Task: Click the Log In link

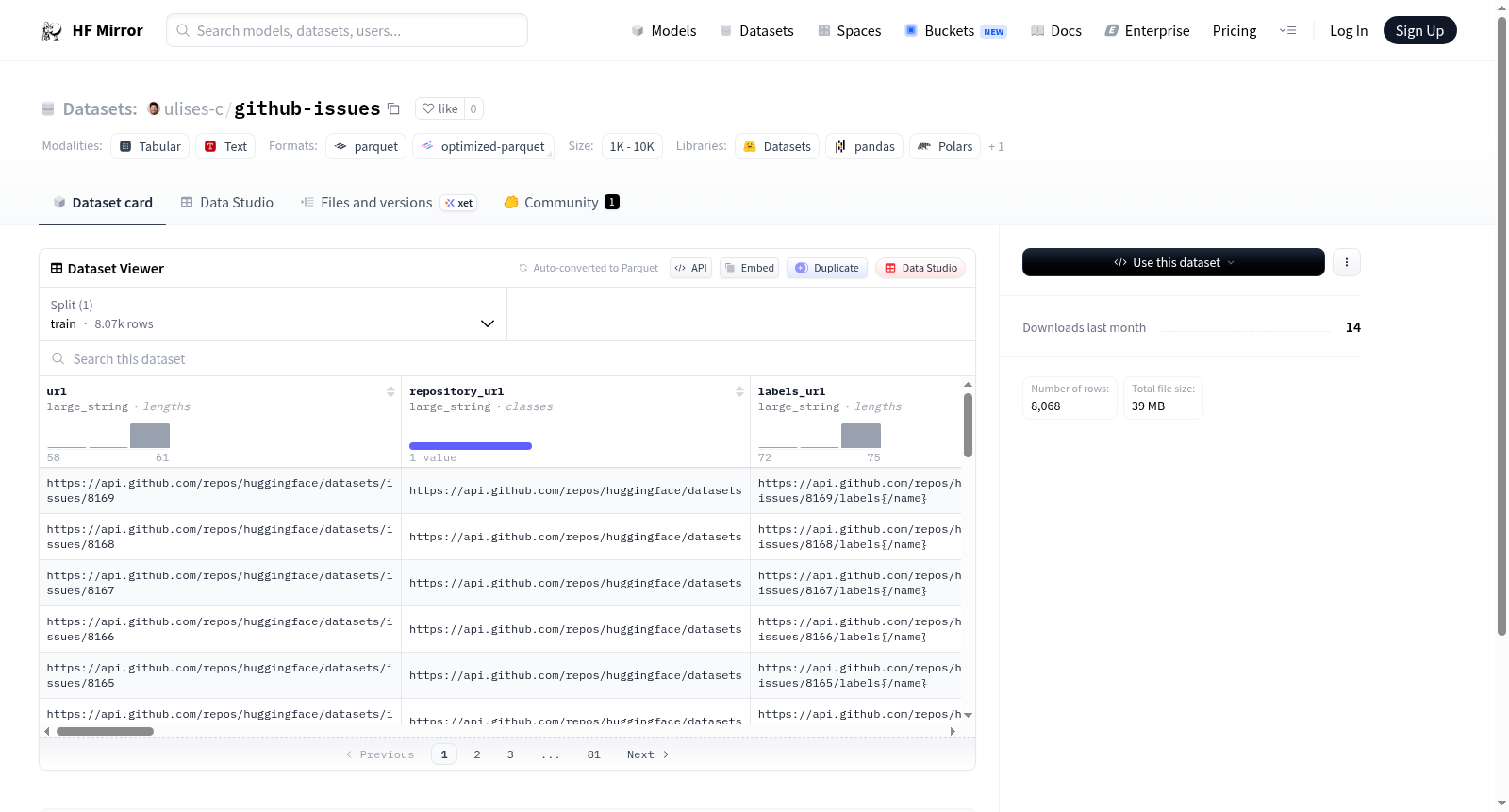Action: click(1349, 31)
